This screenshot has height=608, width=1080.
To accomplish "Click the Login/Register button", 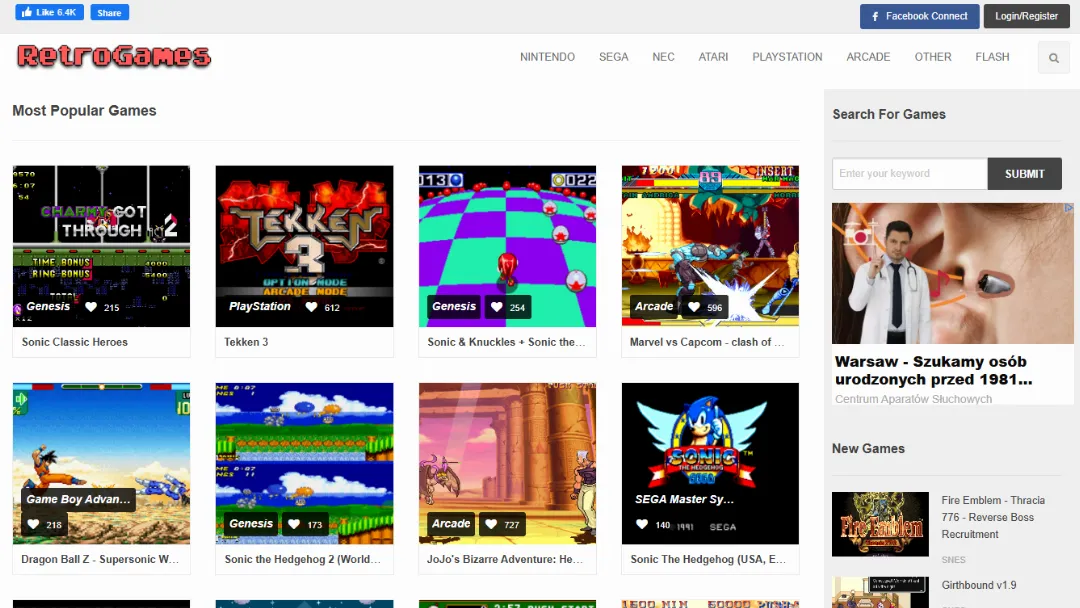I will coord(1026,16).
